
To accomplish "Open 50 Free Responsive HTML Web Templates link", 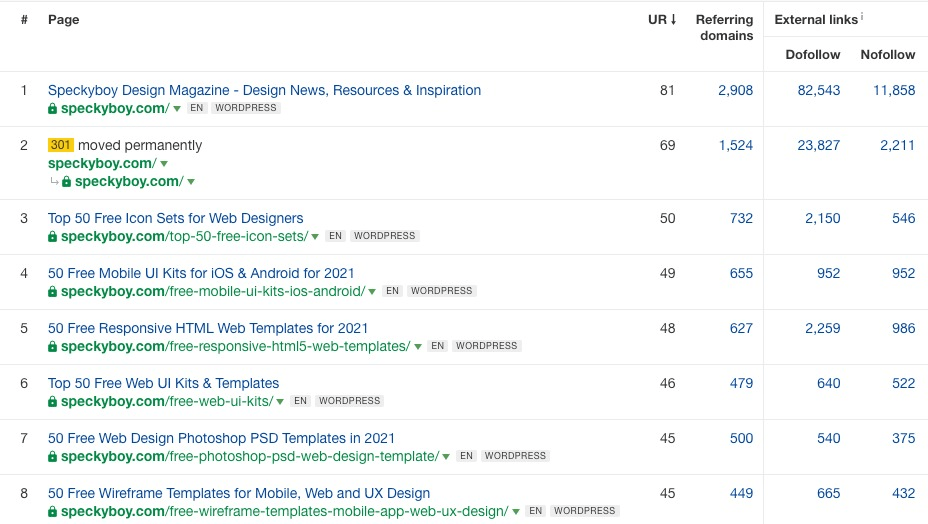I will 208,328.
